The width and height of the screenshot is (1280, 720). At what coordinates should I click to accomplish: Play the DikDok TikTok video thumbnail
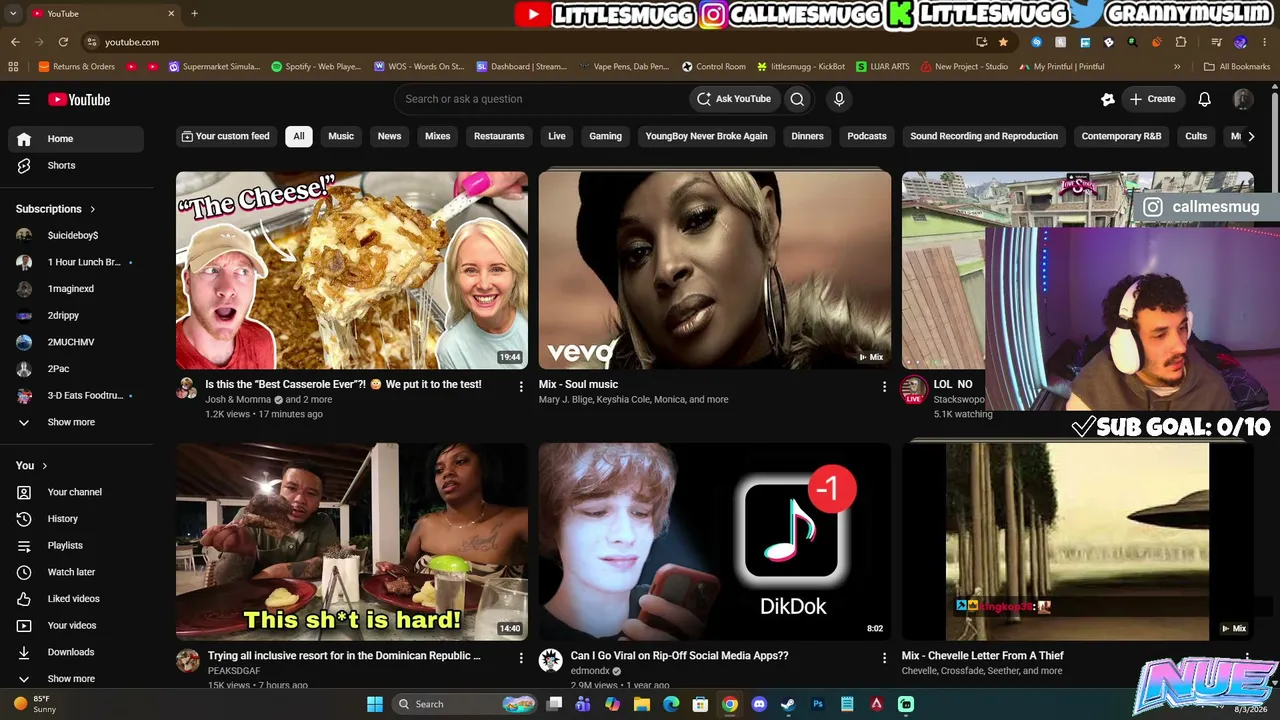click(x=715, y=542)
